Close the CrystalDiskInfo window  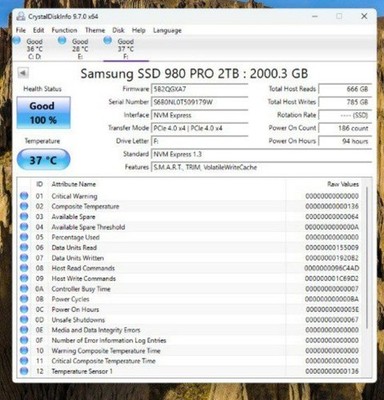point(364,16)
